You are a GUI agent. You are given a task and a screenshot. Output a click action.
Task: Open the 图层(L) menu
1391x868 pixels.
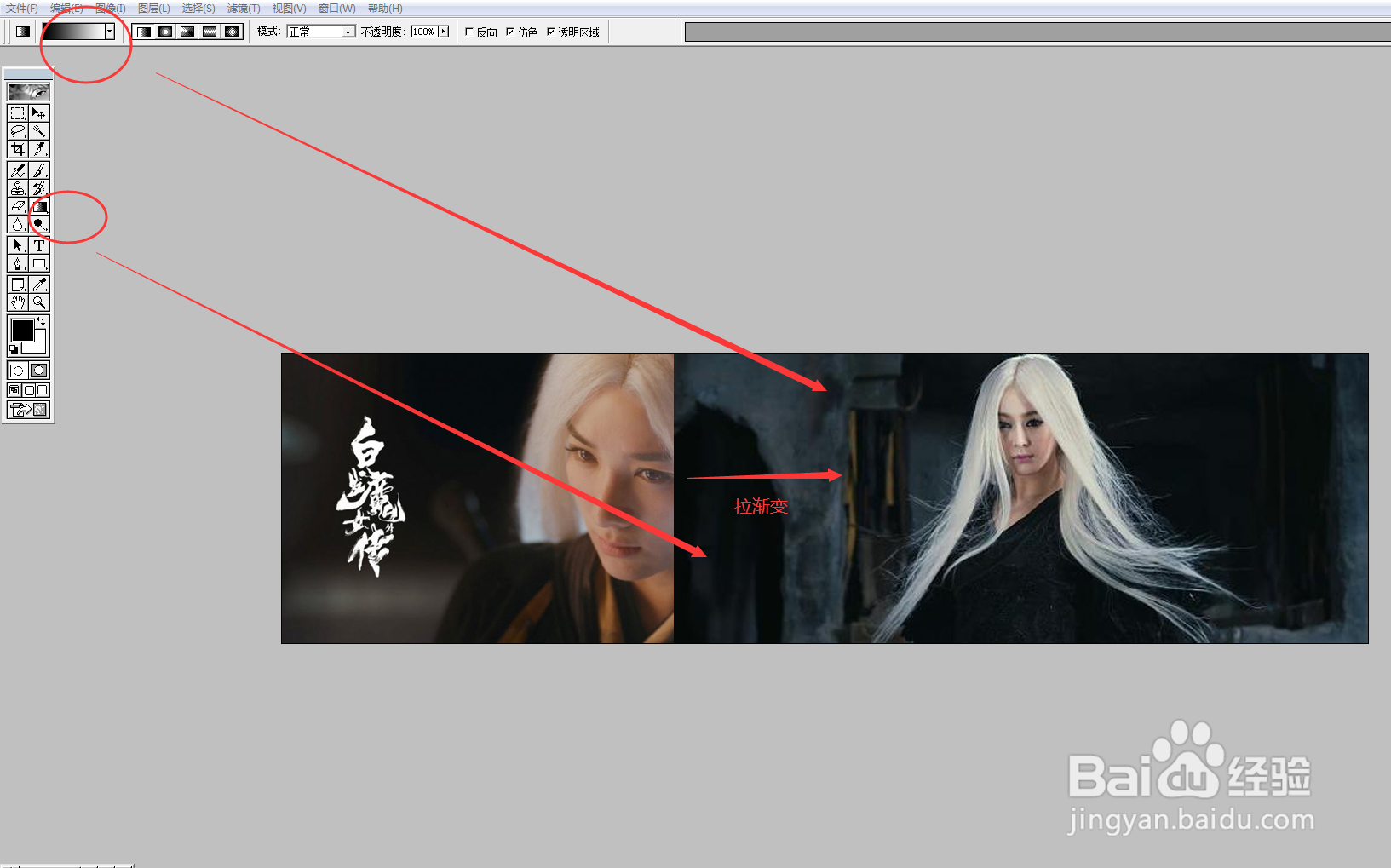(154, 9)
